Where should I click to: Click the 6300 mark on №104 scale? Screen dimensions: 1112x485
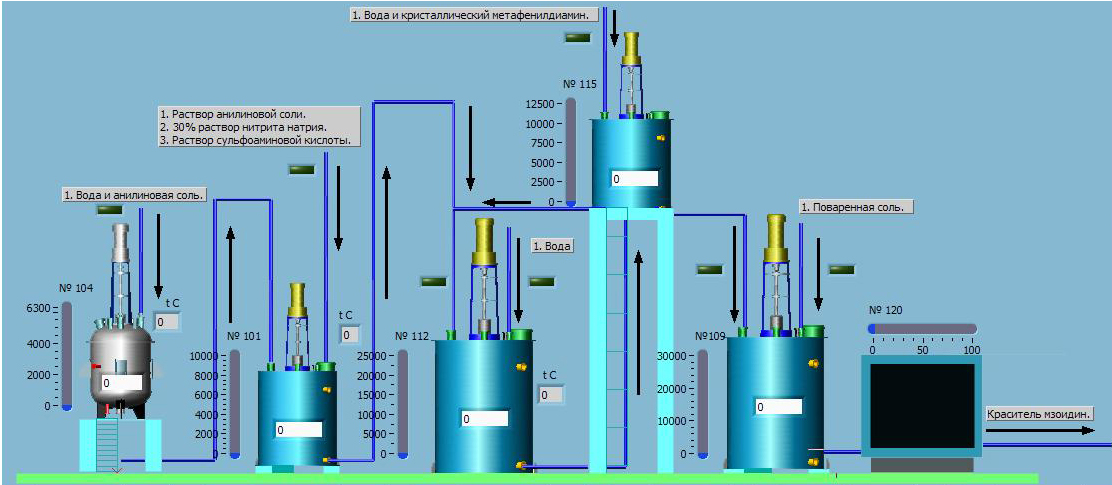click(39, 308)
